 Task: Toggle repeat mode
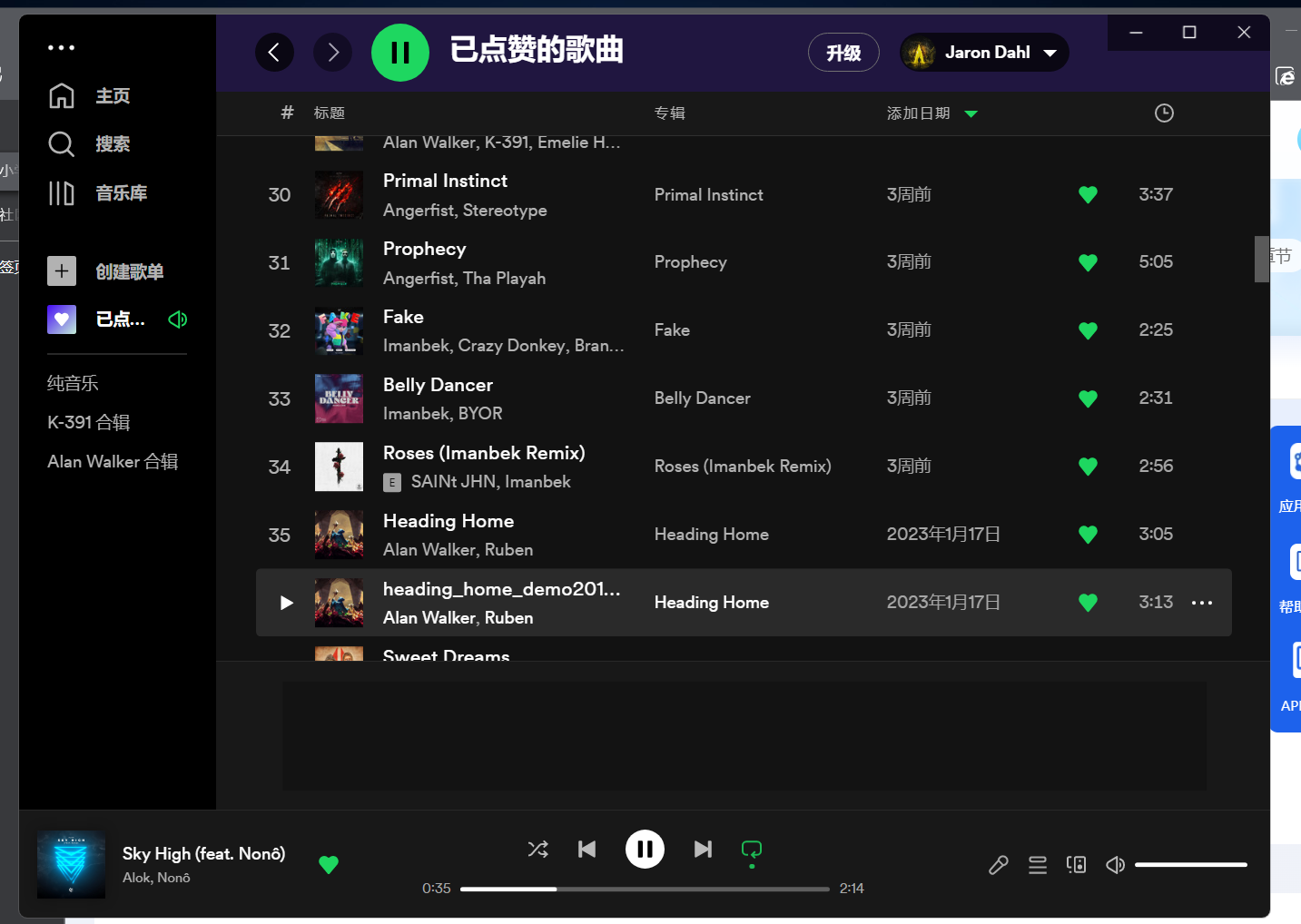point(752,850)
